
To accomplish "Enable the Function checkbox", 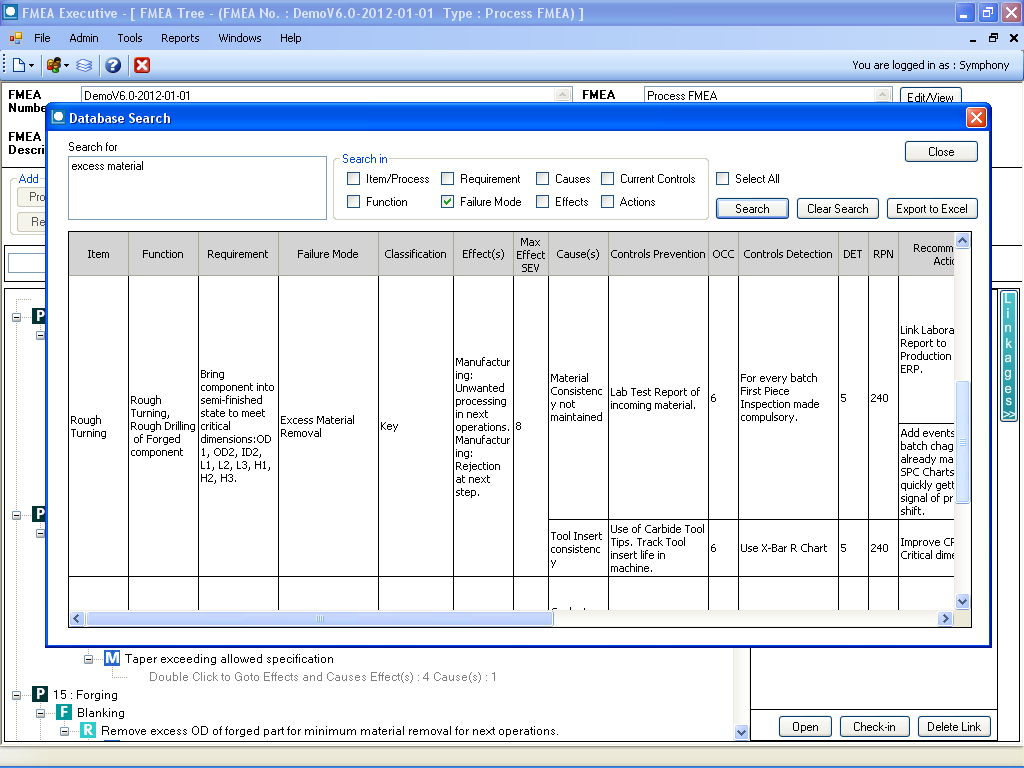I will [353, 202].
